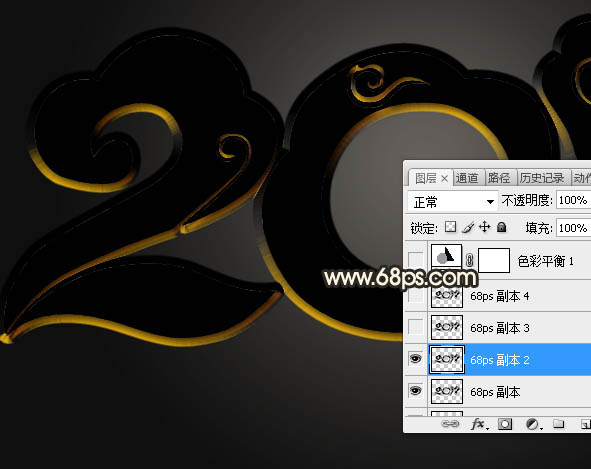The image size is (591, 469).
Task: Select the 色彩平衡 1 layer name
Action: [x=545, y=261]
